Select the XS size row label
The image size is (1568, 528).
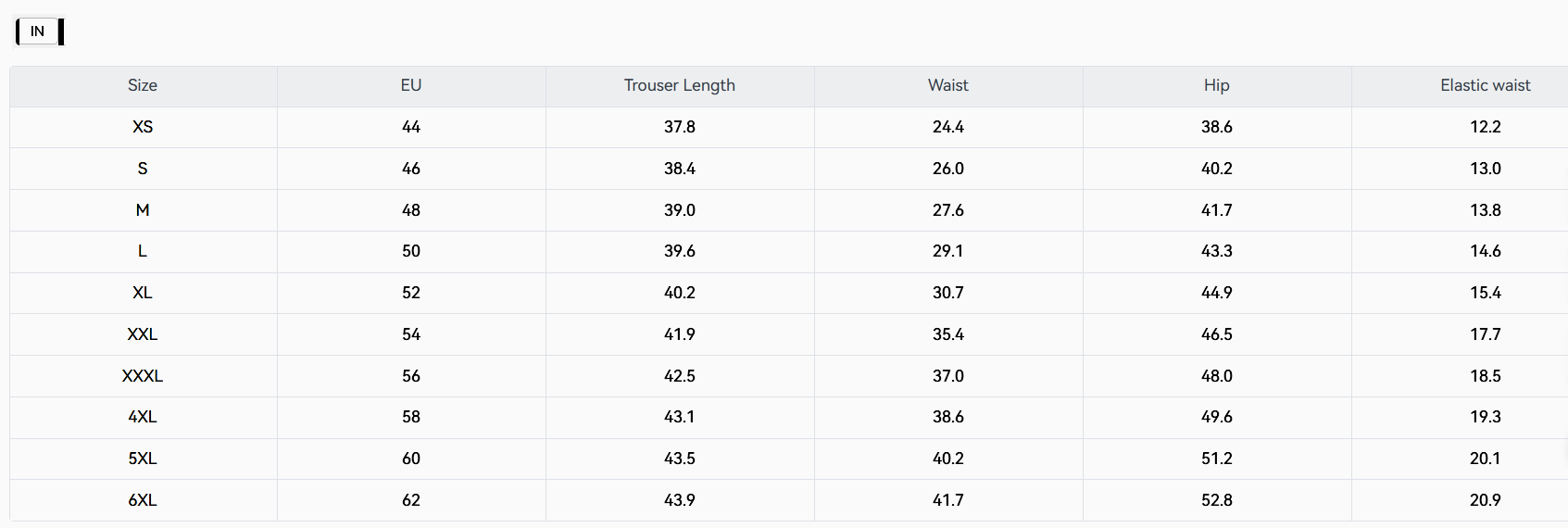coord(143,127)
